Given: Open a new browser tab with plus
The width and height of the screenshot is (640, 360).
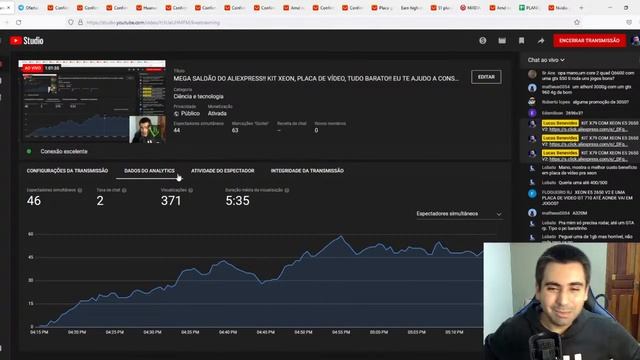Looking at the screenshot, I should point(581,8).
